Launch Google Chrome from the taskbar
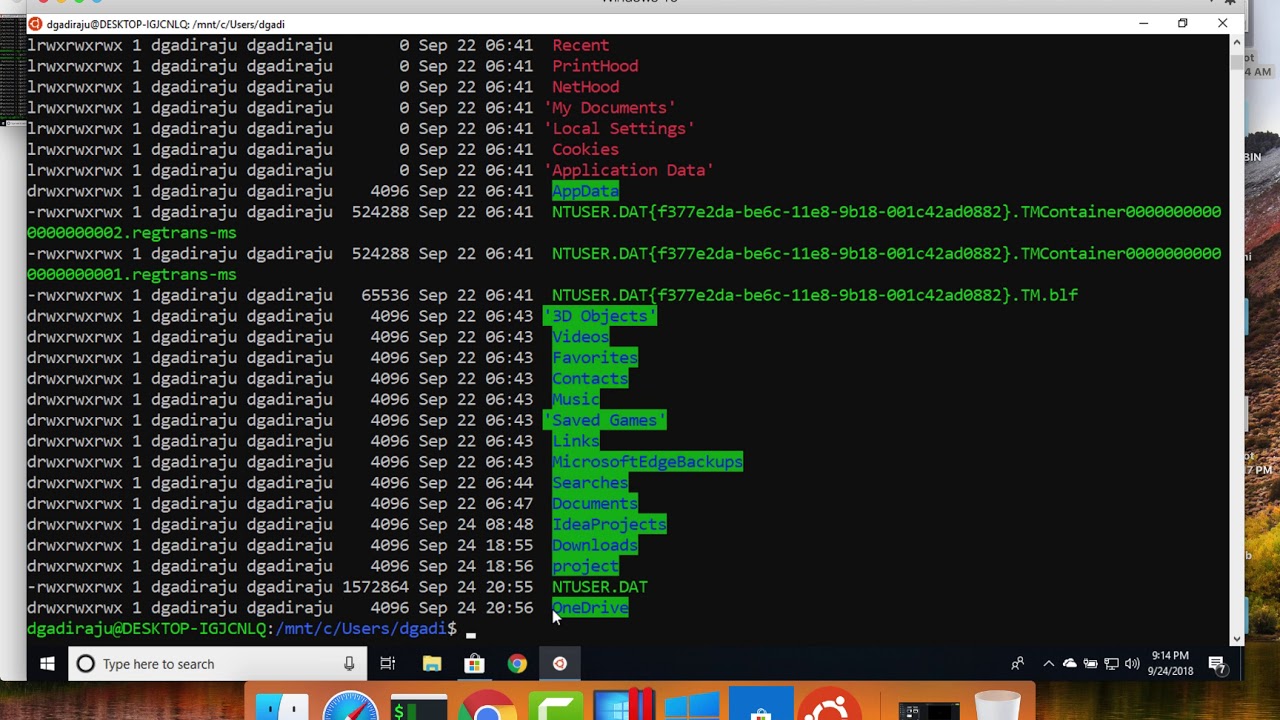Viewport: 1280px width, 720px height. point(517,664)
